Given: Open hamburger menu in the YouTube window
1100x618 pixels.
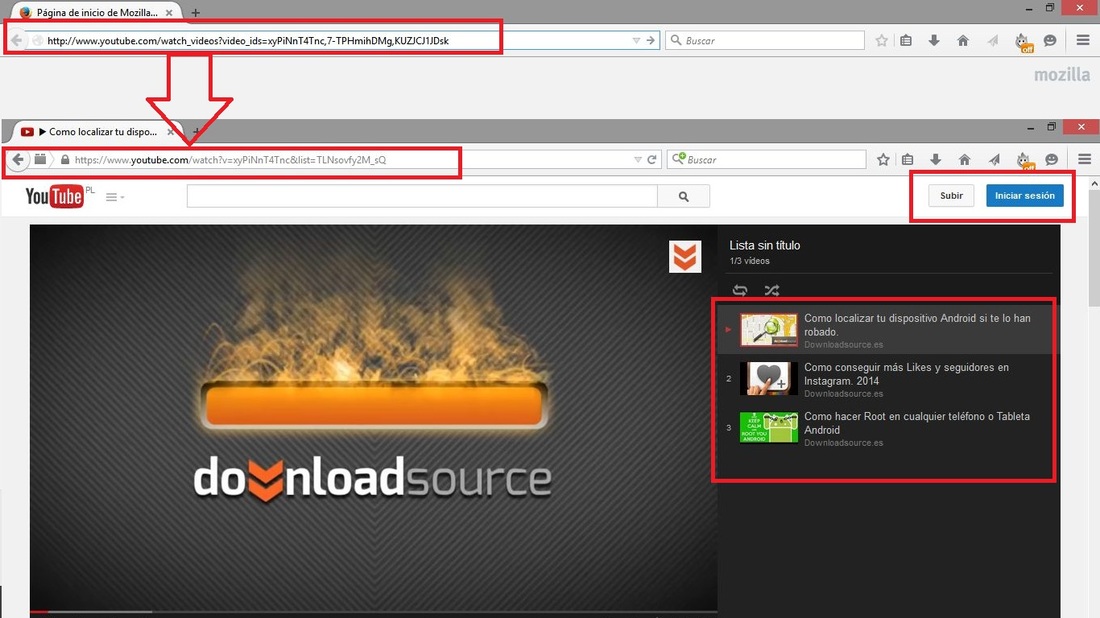Looking at the screenshot, I should (x=1084, y=160).
